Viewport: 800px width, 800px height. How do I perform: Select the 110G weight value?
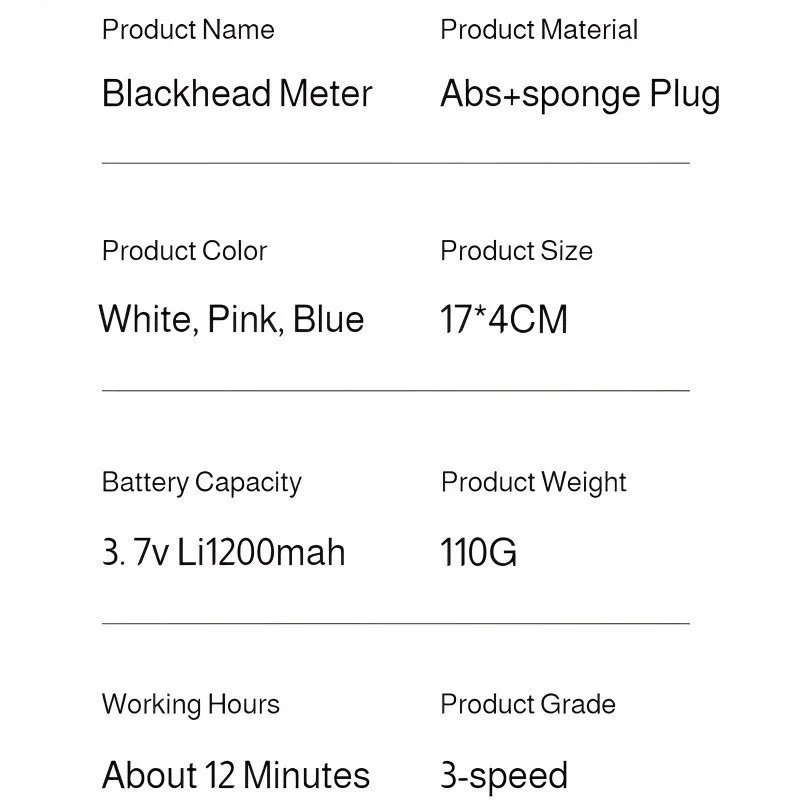[479, 552]
